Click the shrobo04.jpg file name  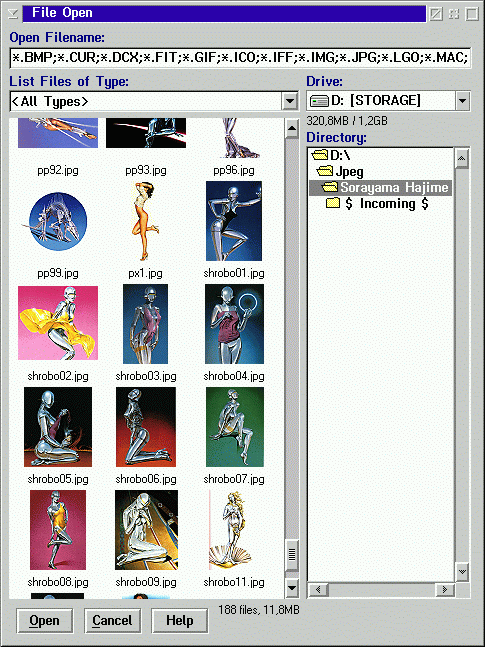[x=234, y=376]
